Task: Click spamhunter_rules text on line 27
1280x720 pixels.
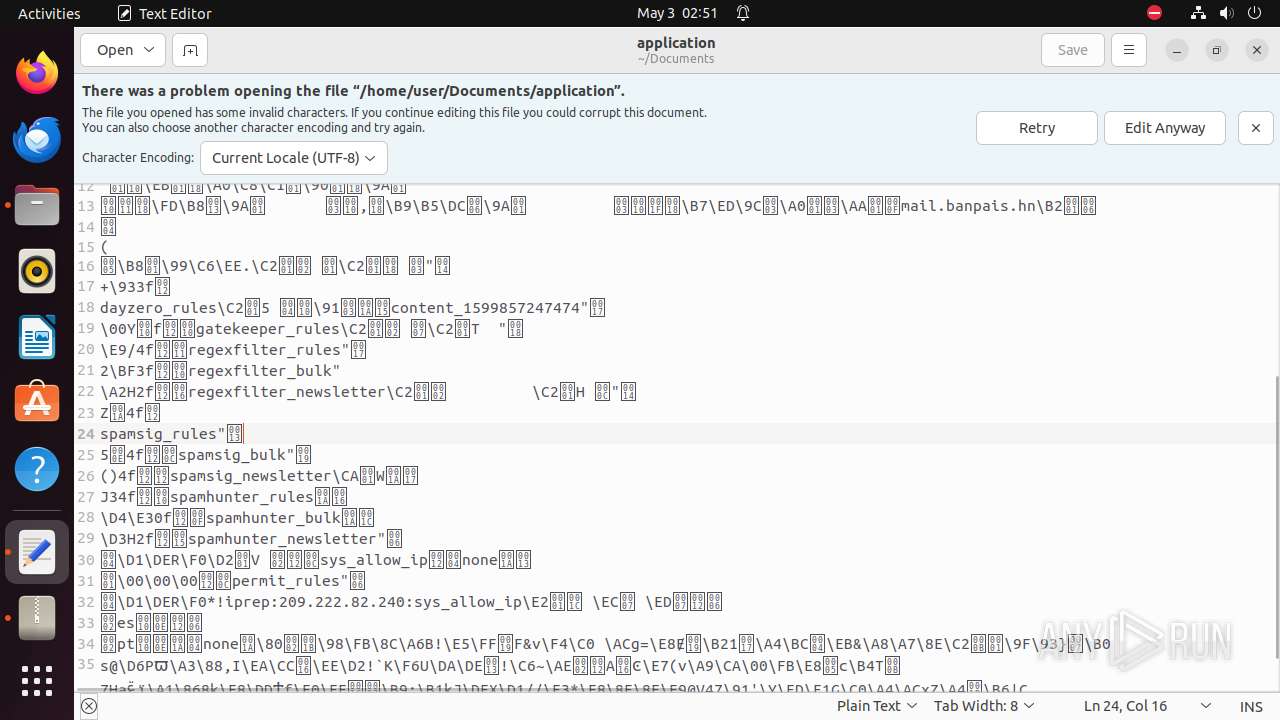Action: coord(242,497)
